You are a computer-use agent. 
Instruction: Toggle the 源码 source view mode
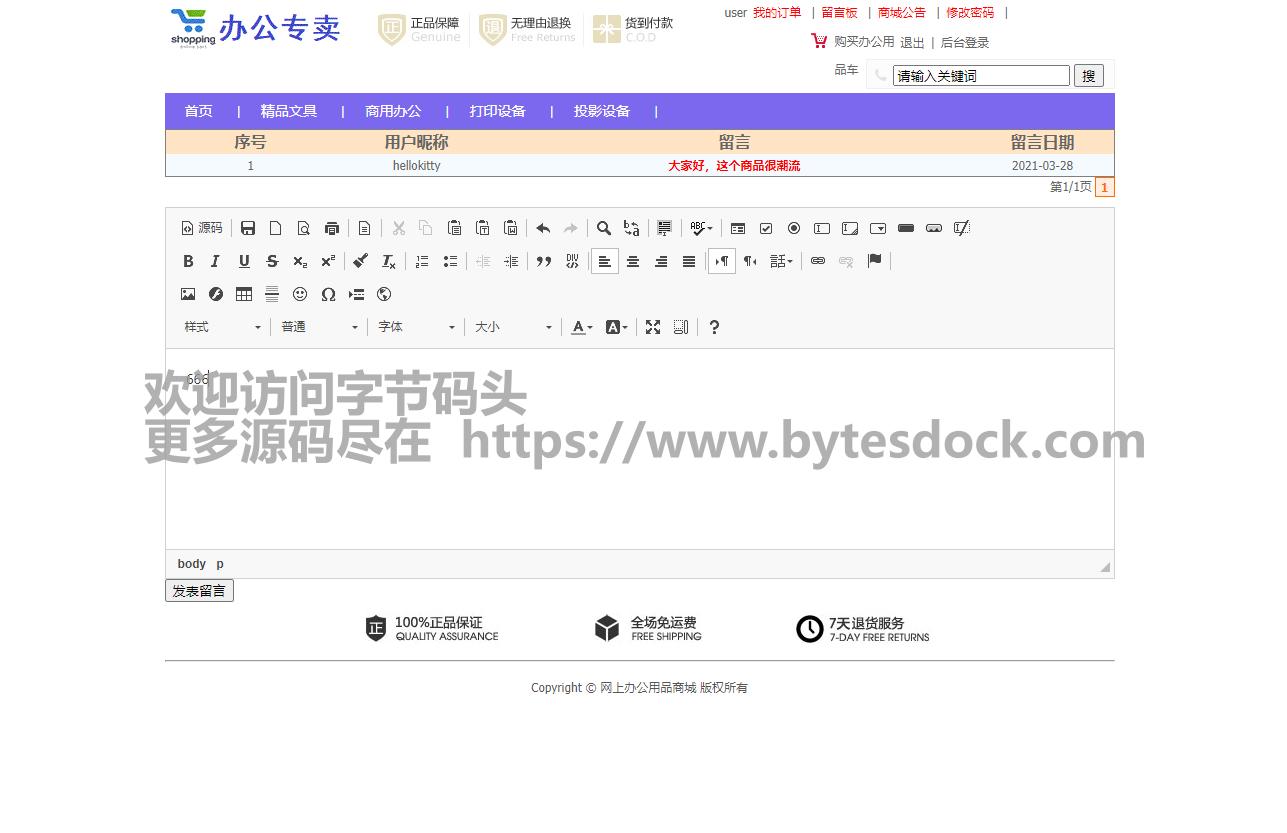[202, 228]
